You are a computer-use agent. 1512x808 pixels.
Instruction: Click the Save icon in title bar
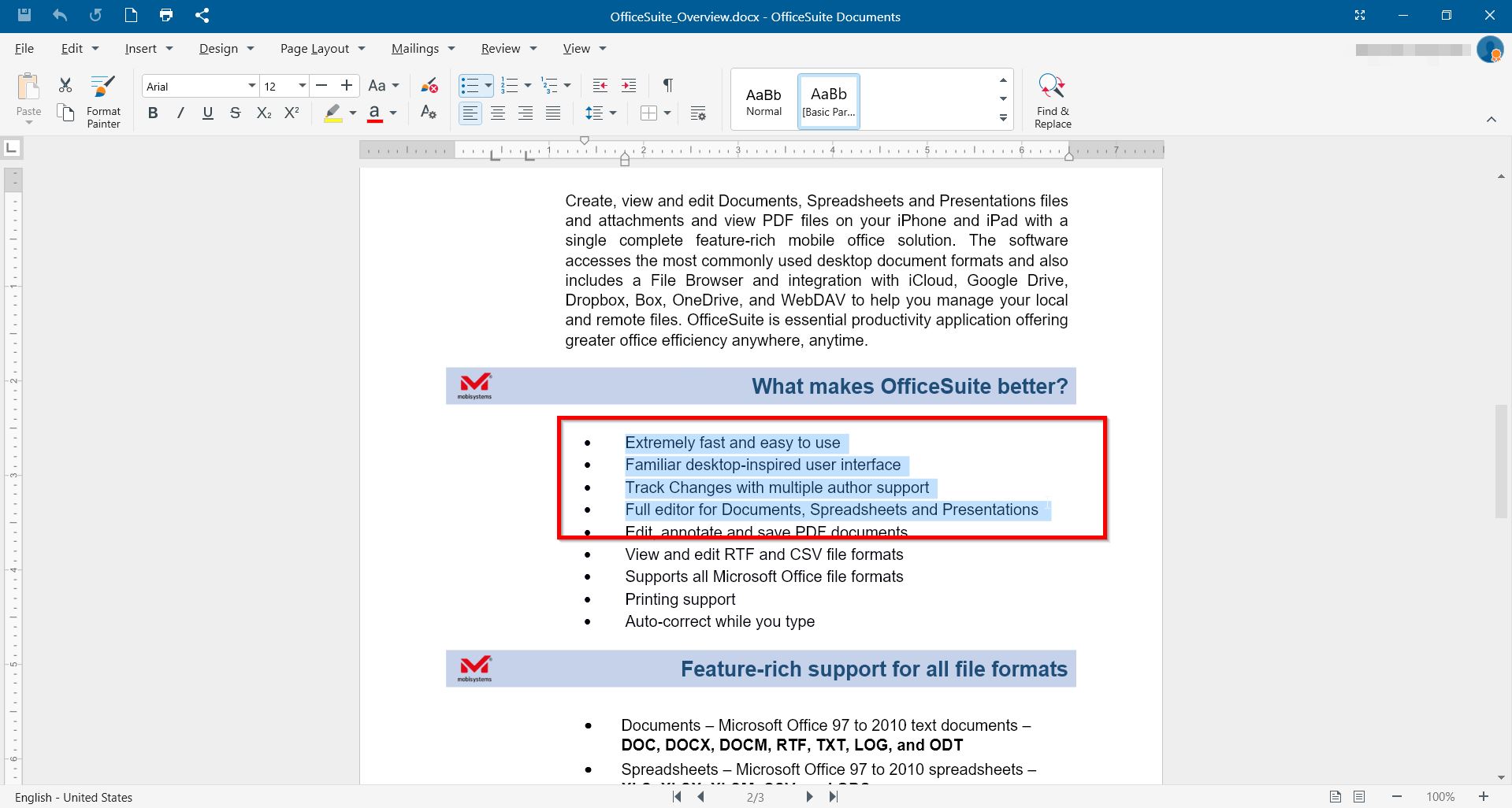[24, 15]
